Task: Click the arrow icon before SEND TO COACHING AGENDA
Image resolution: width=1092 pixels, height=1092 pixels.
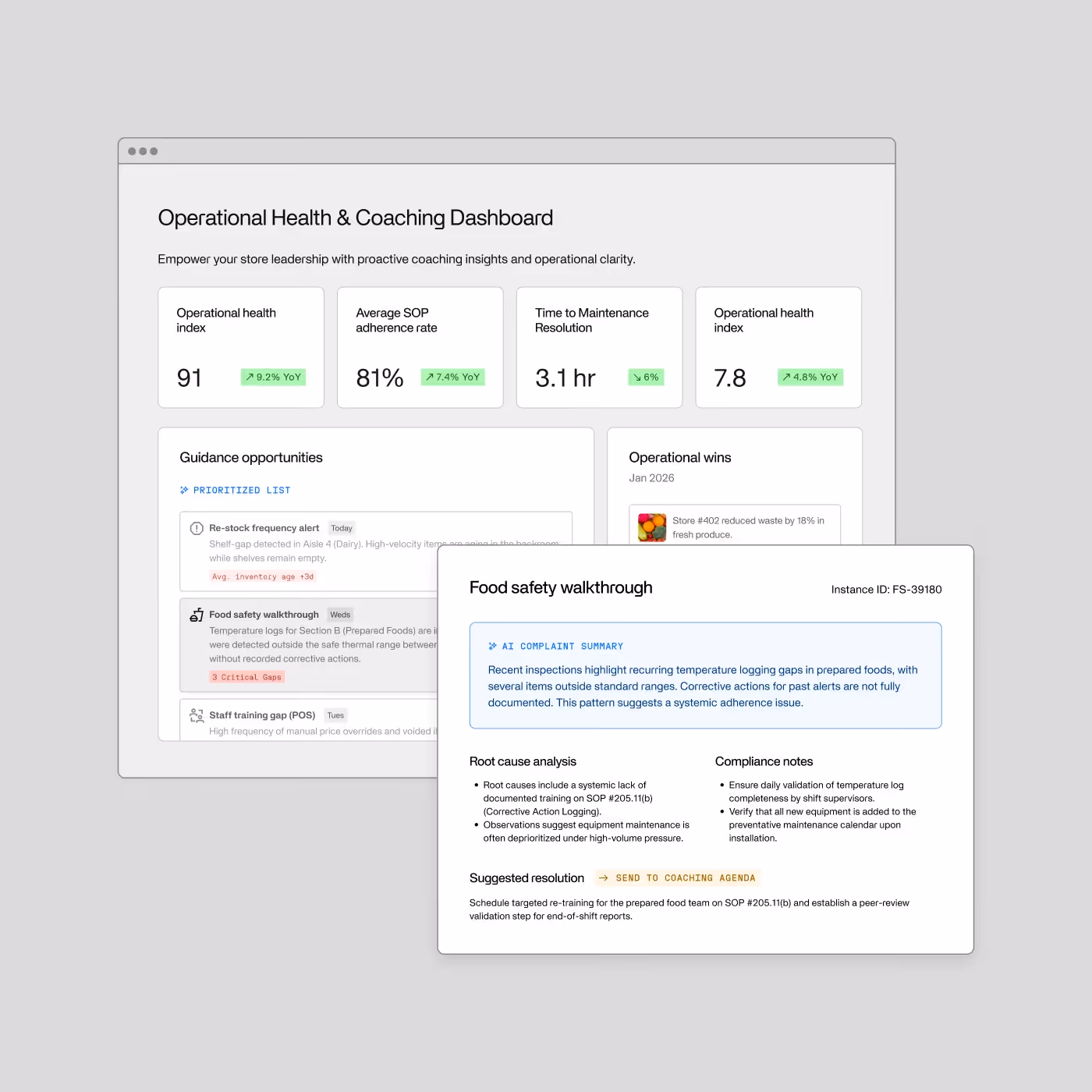Action: coord(604,877)
